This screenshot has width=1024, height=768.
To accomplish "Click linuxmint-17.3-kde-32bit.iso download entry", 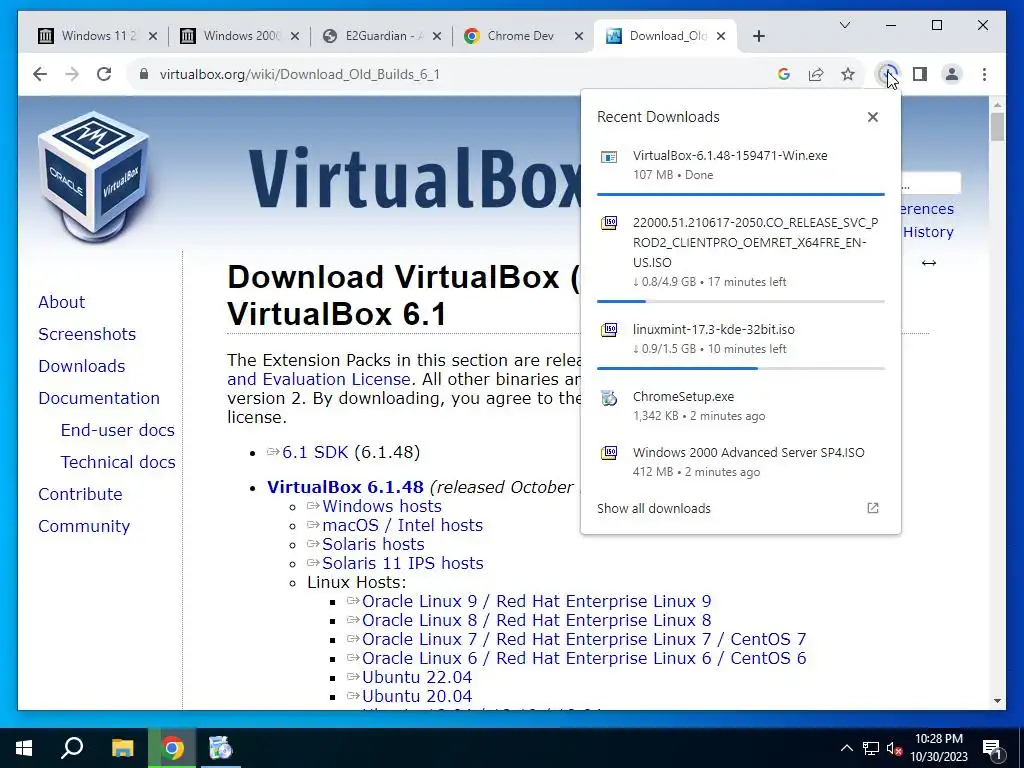I will click(x=741, y=339).
